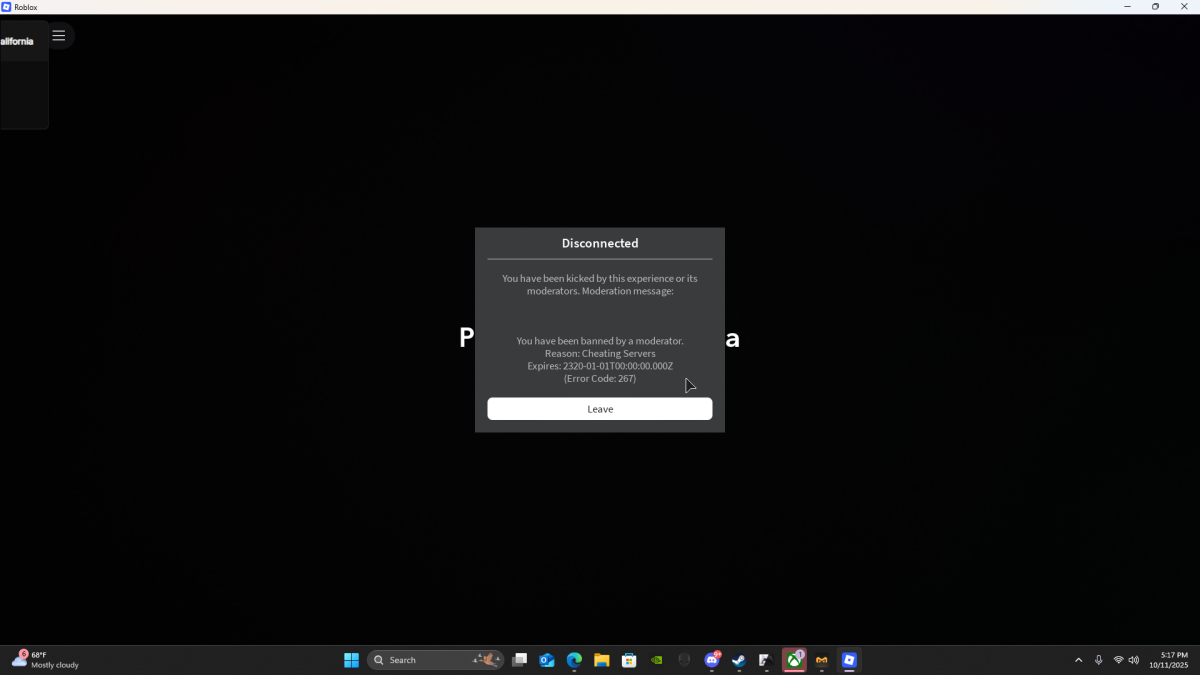Open the NVIDIA app in taskbar
Viewport: 1200px width, 675px height.
pos(656,660)
